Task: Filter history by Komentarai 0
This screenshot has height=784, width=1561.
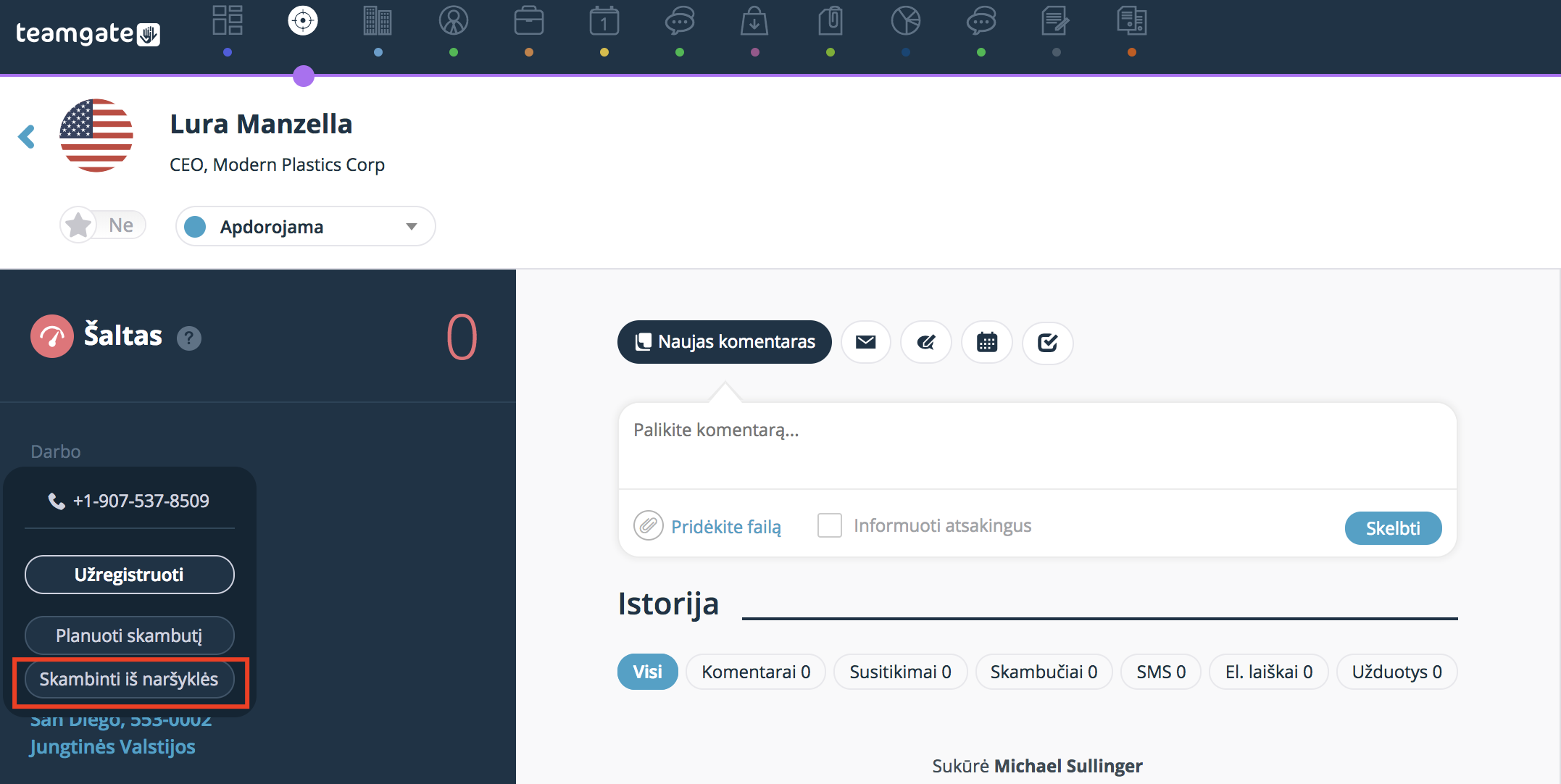Action: (x=756, y=672)
